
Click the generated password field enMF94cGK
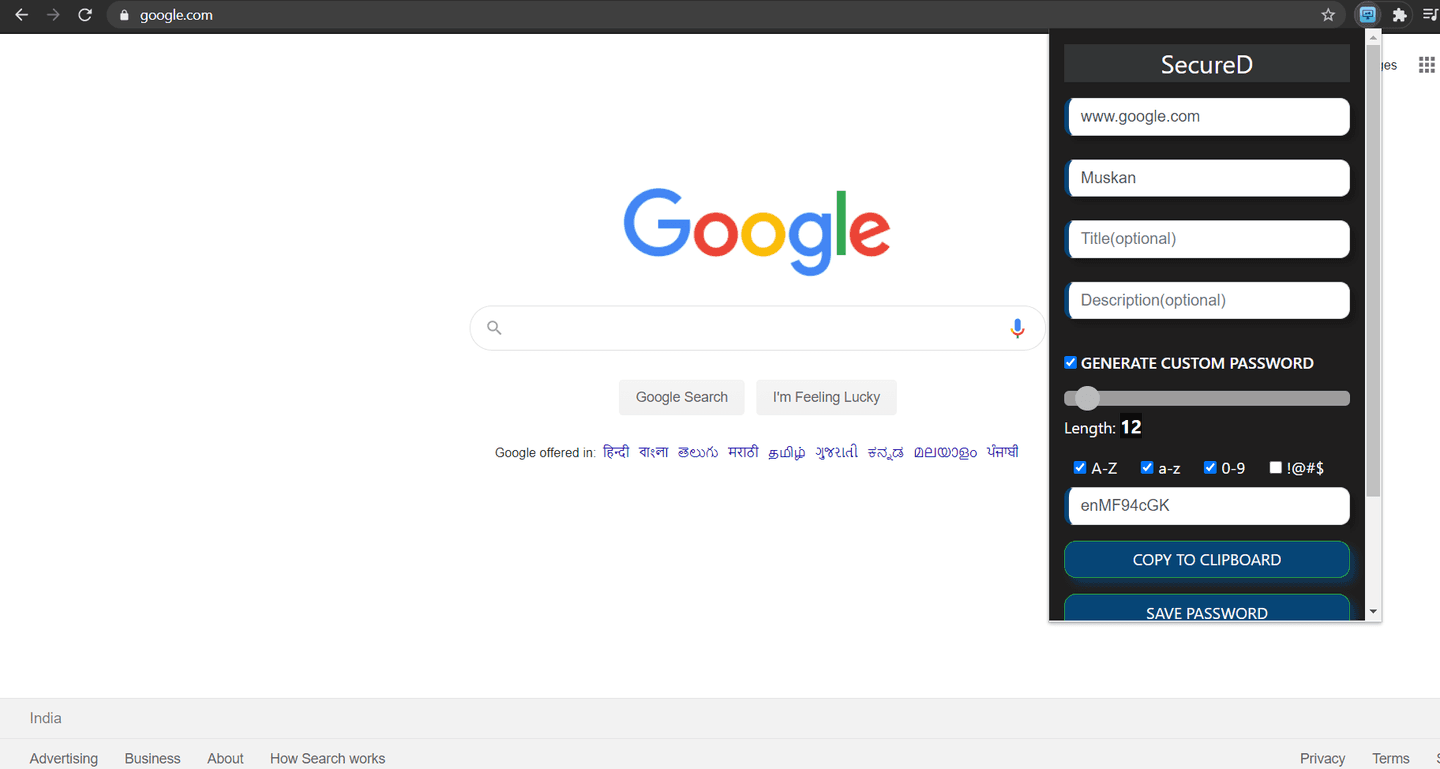point(1207,506)
